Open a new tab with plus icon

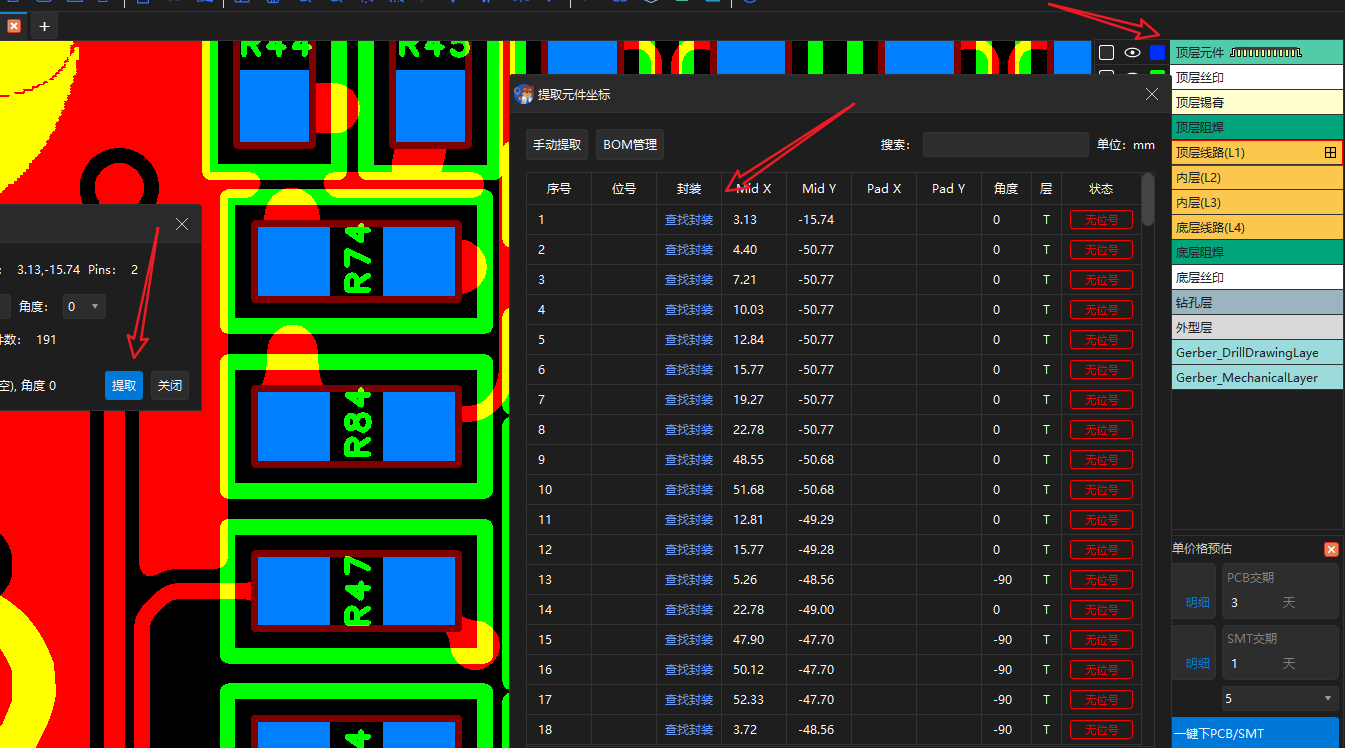pos(44,26)
